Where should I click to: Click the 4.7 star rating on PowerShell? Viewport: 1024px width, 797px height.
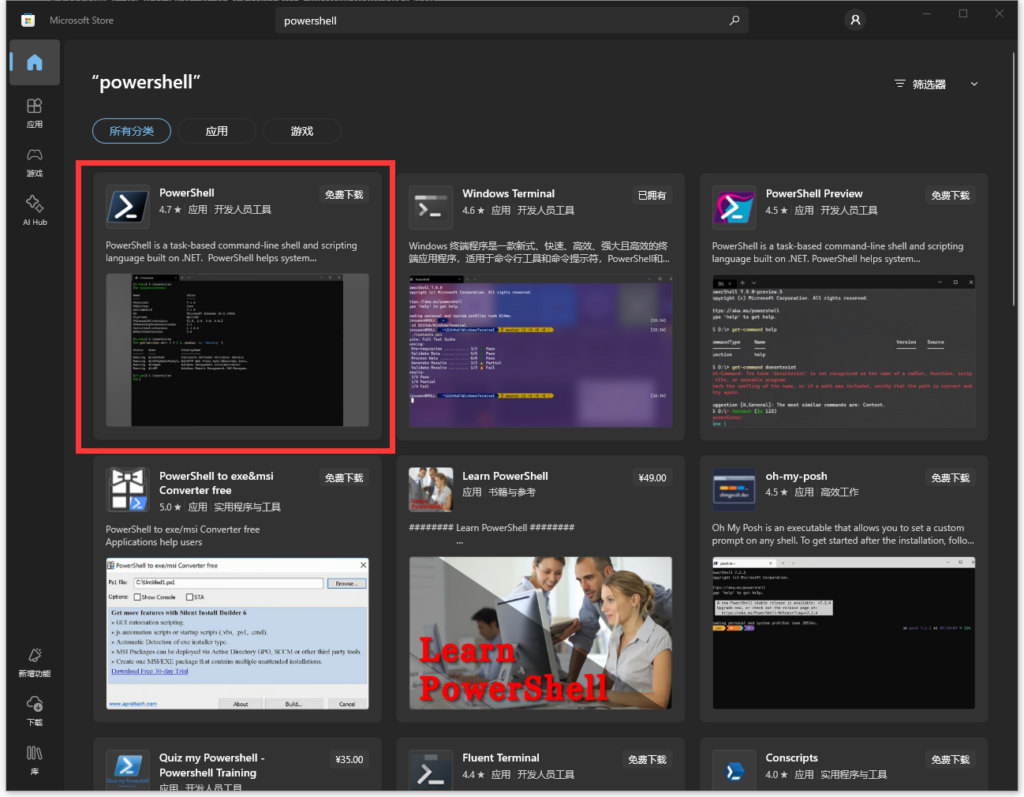click(170, 210)
